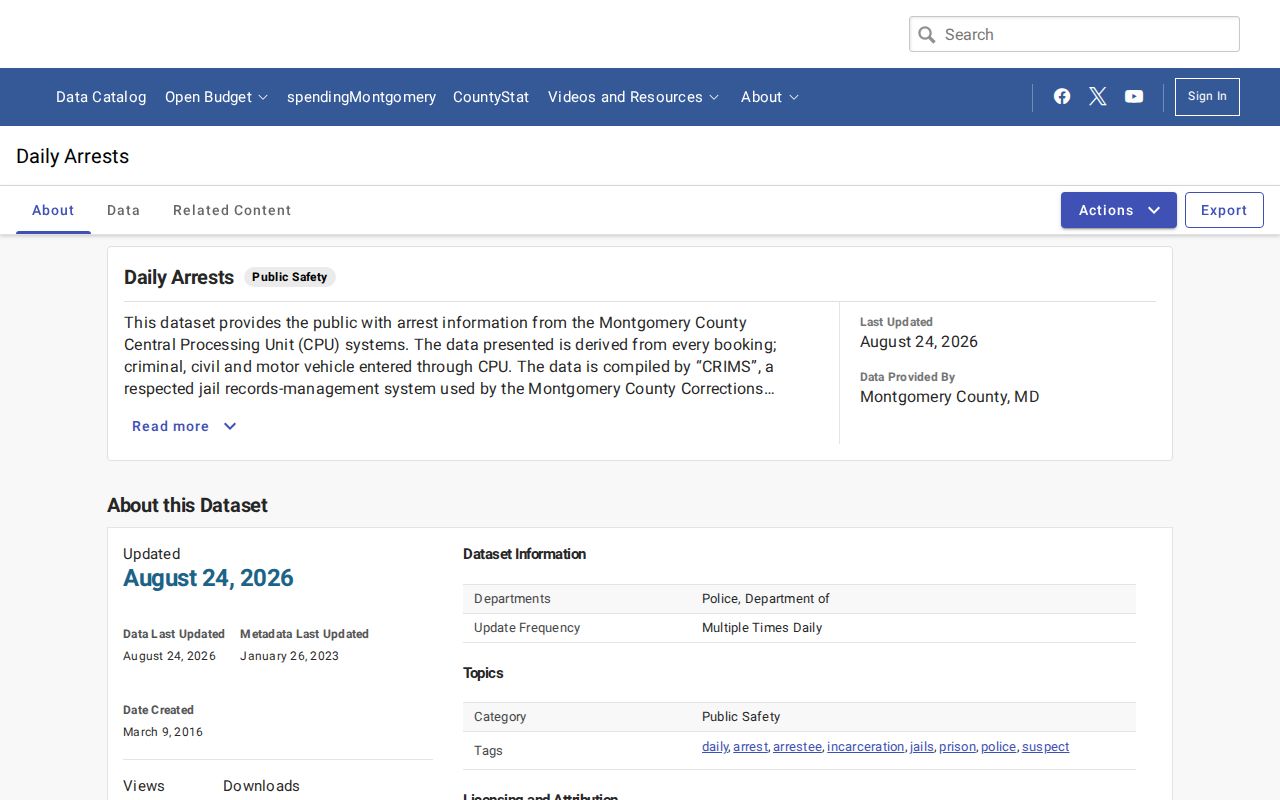The height and width of the screenshot is (800, 1280).
Task: Open the 'prison' tag link
Action: pyautogui.click(x=958, y=747)
